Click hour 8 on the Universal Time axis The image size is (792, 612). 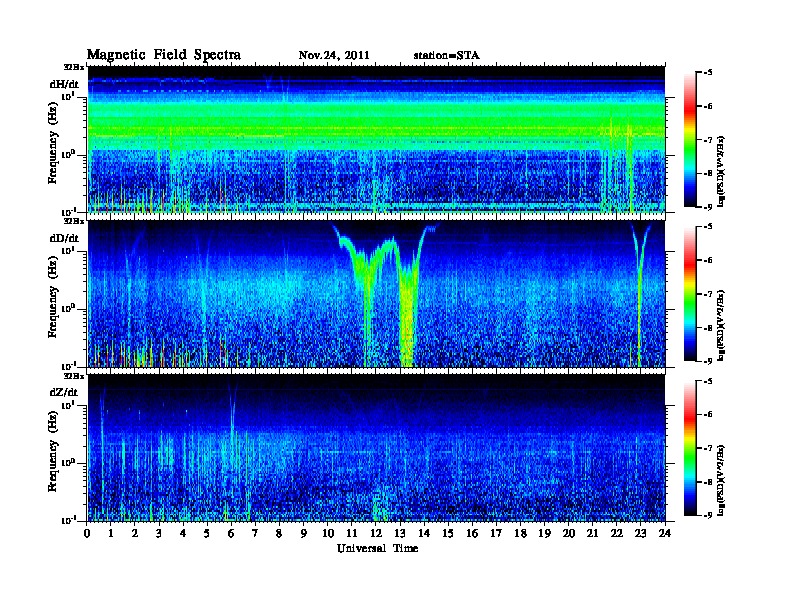click(x=279, y=534)
